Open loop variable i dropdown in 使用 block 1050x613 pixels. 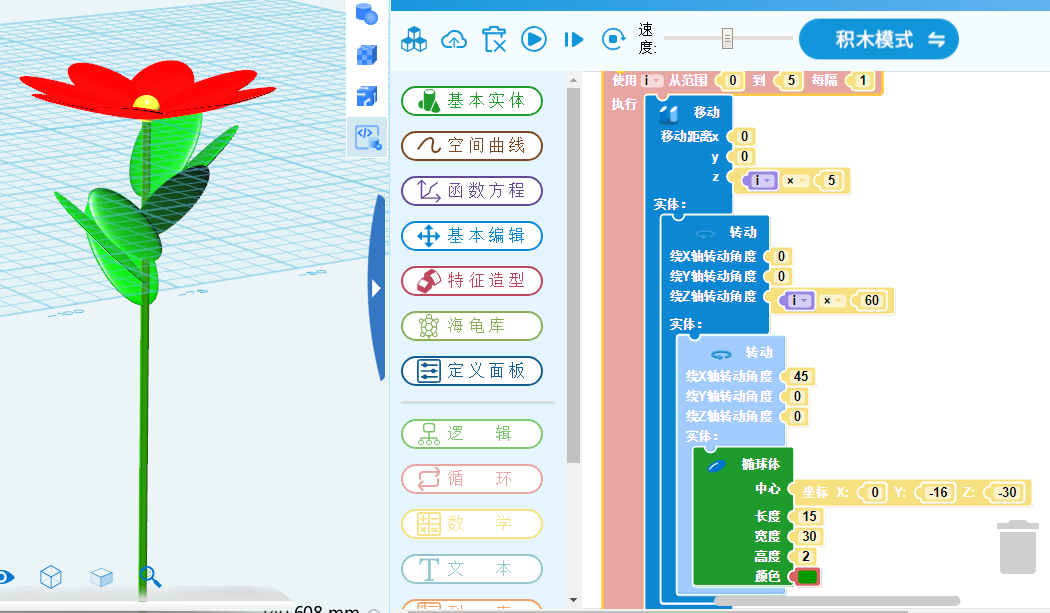tap(652, 80)
